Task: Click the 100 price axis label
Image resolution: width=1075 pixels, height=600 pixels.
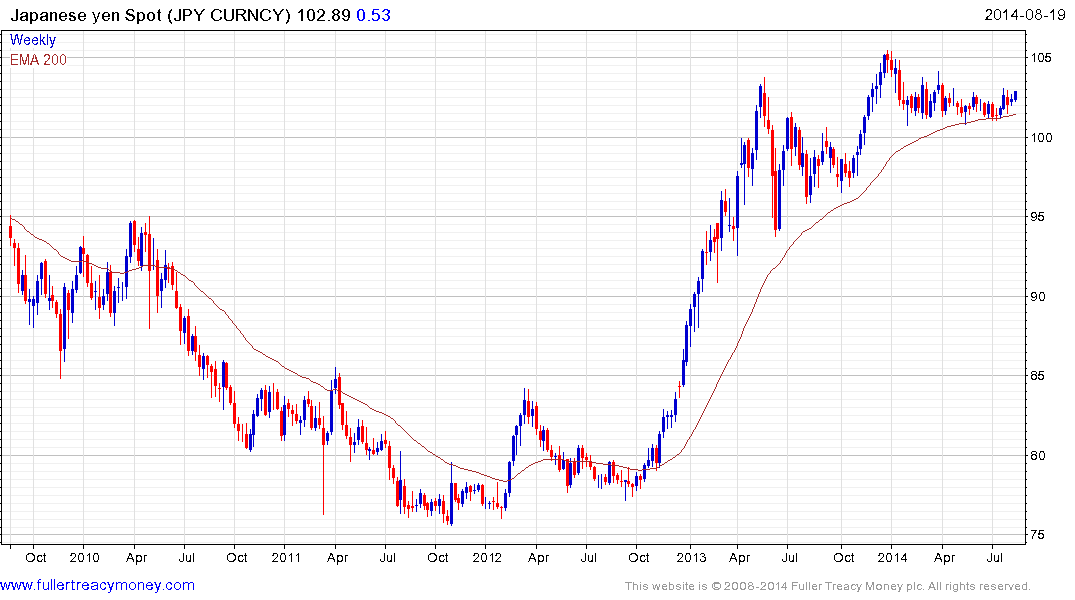Action: click(1041, 138)
